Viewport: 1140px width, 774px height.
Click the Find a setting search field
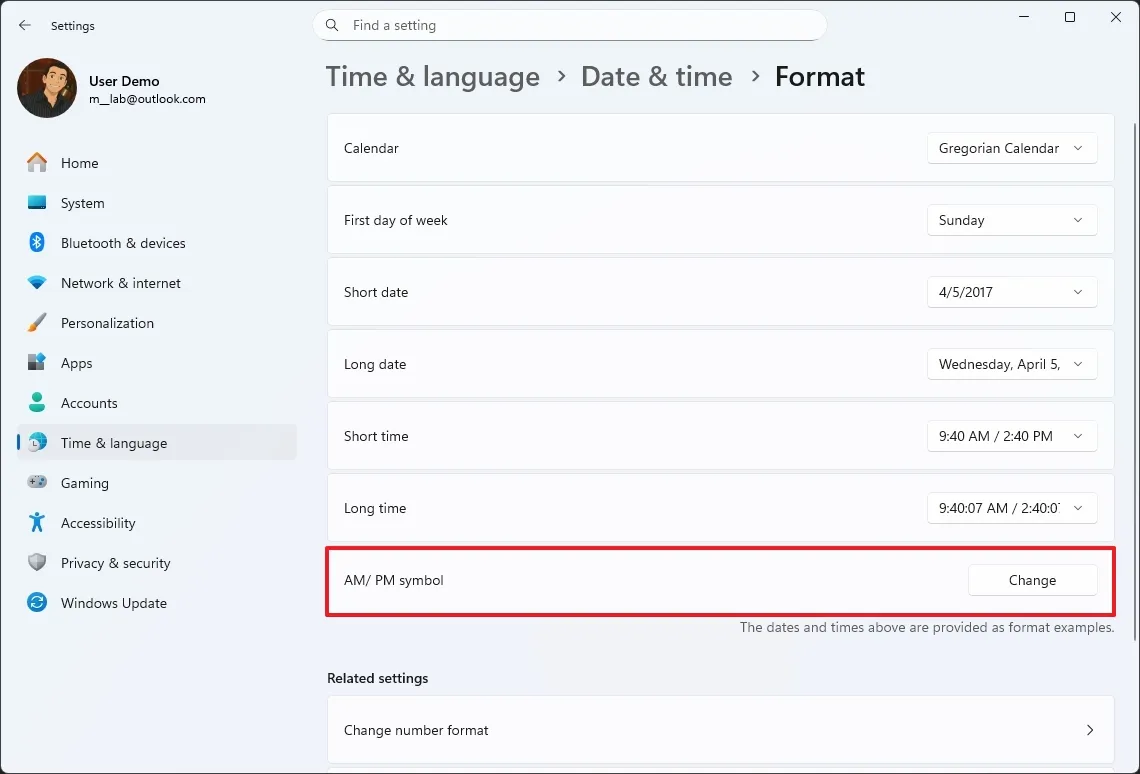570,25
